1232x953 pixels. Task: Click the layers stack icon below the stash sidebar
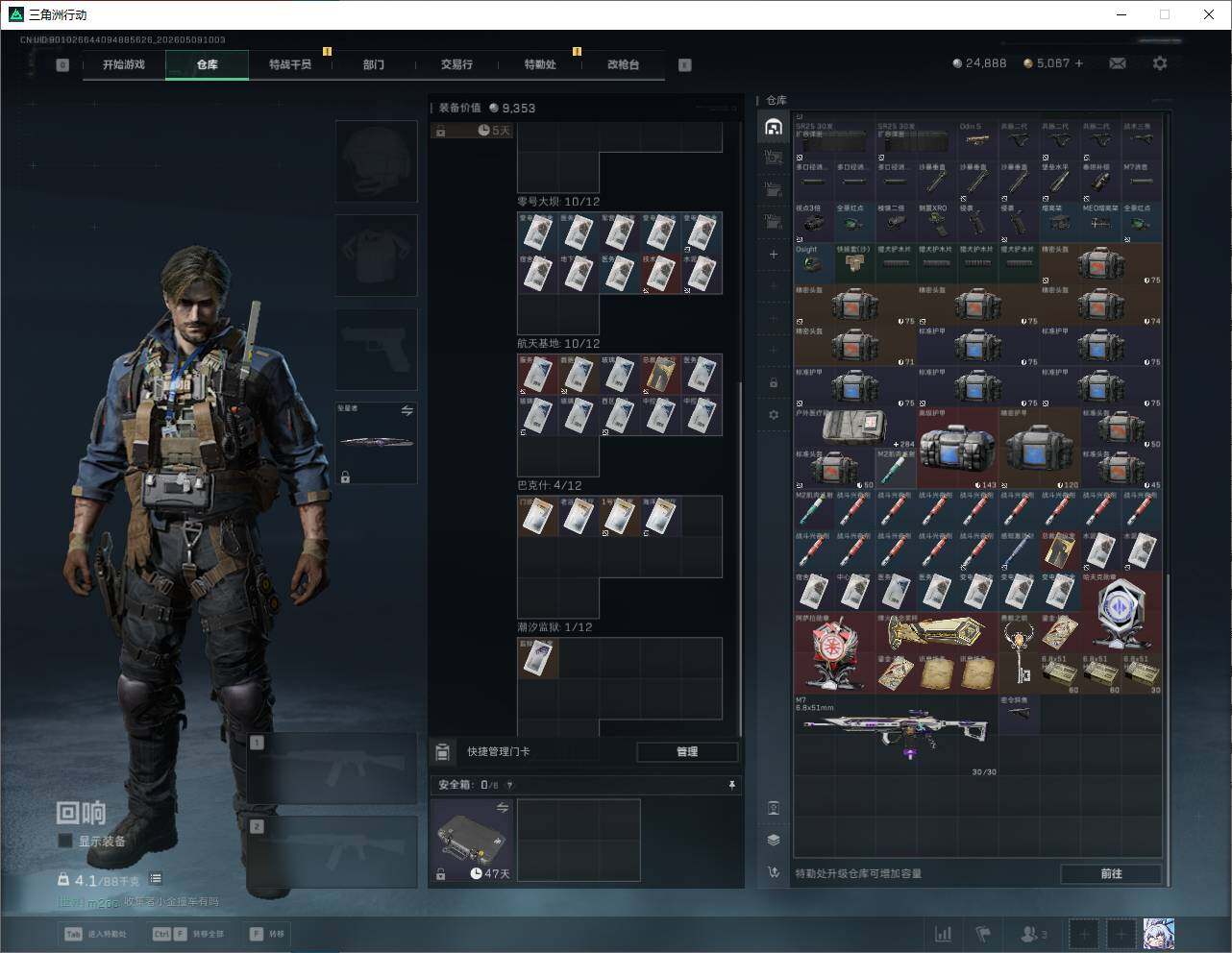click(x=774, y=840)
